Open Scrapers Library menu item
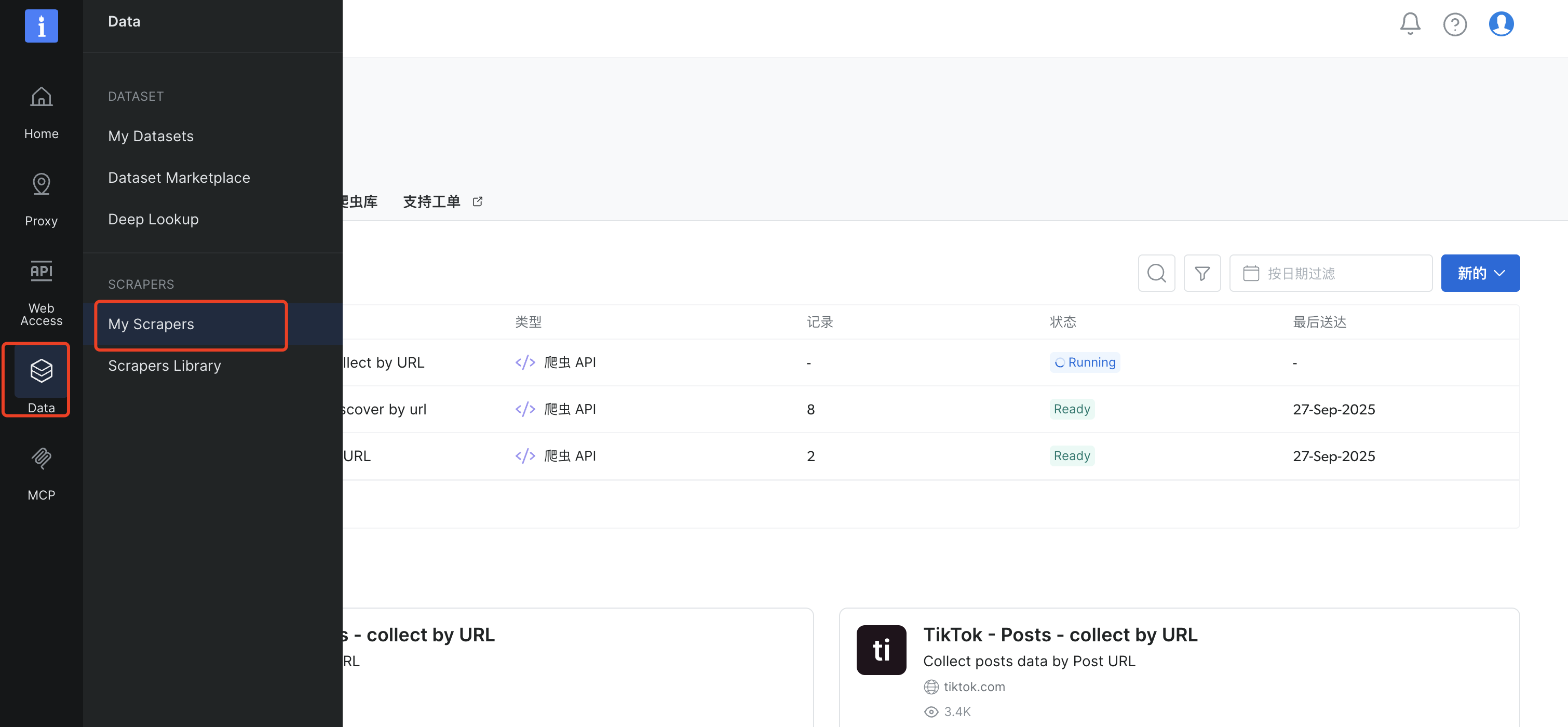Screen dimensions: 1568x727 (x=165, y=366)
